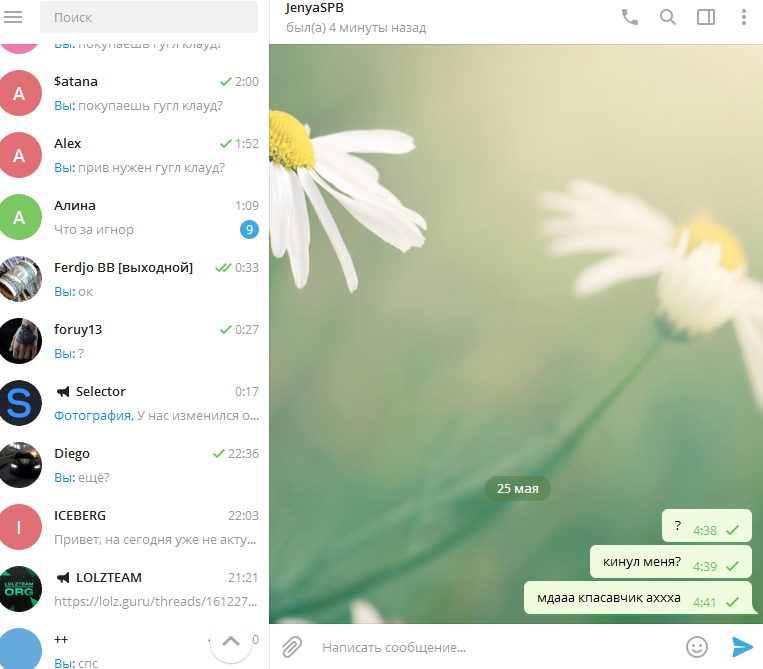The width and height of the screenshot is (763, 669).
Task: Click $atana's red A avatar
Action: [x=18, y=93]
